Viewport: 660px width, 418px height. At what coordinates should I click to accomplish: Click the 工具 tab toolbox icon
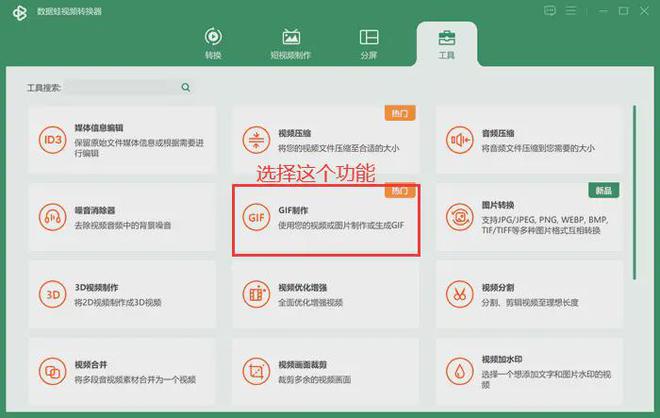pyautogui.click(x=447, y=38)
